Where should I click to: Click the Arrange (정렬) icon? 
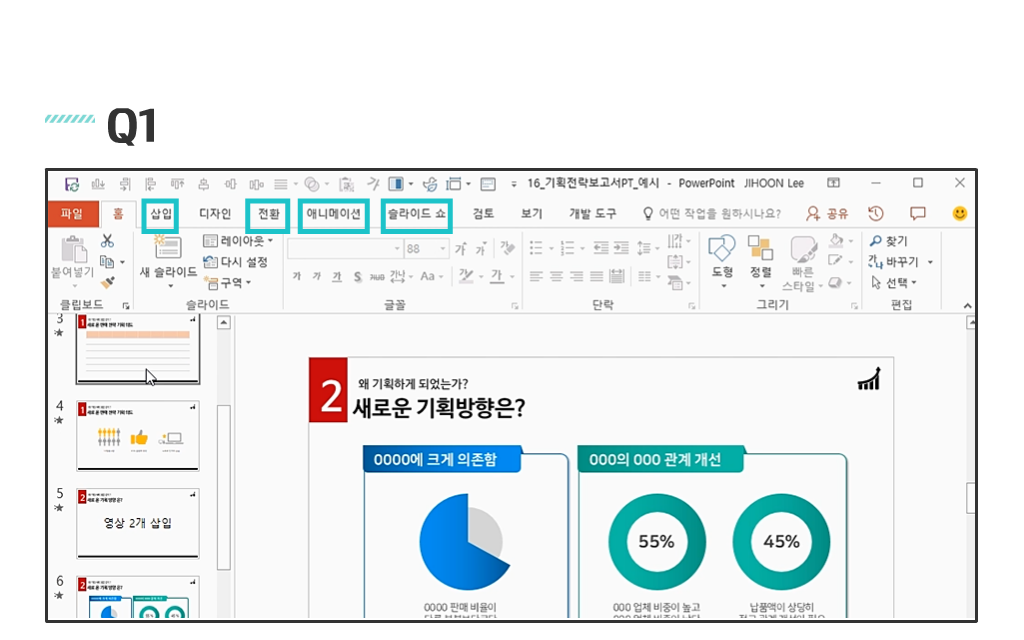tap(760, 258)
